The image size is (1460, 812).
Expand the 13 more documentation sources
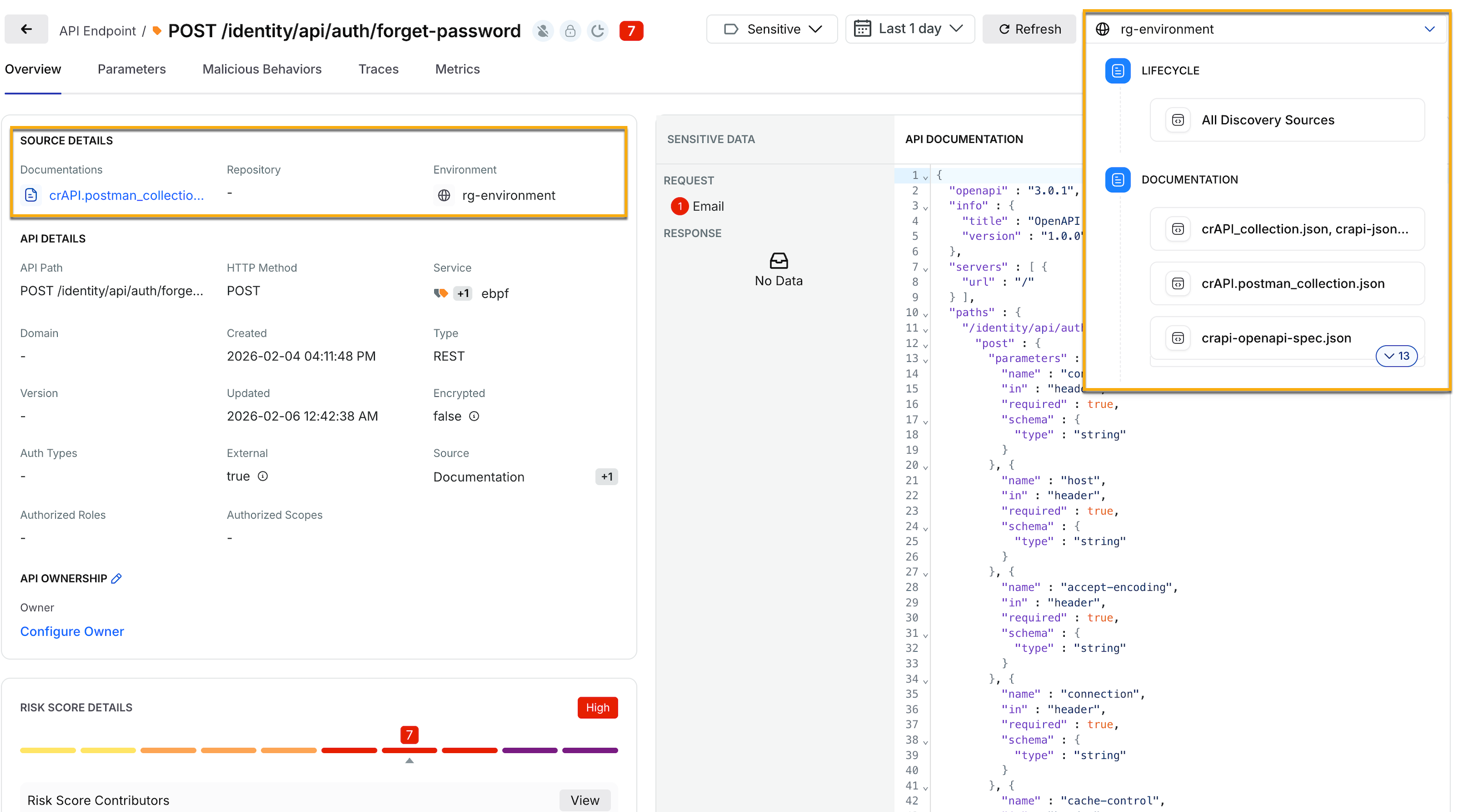click(x=1396, y=356)
